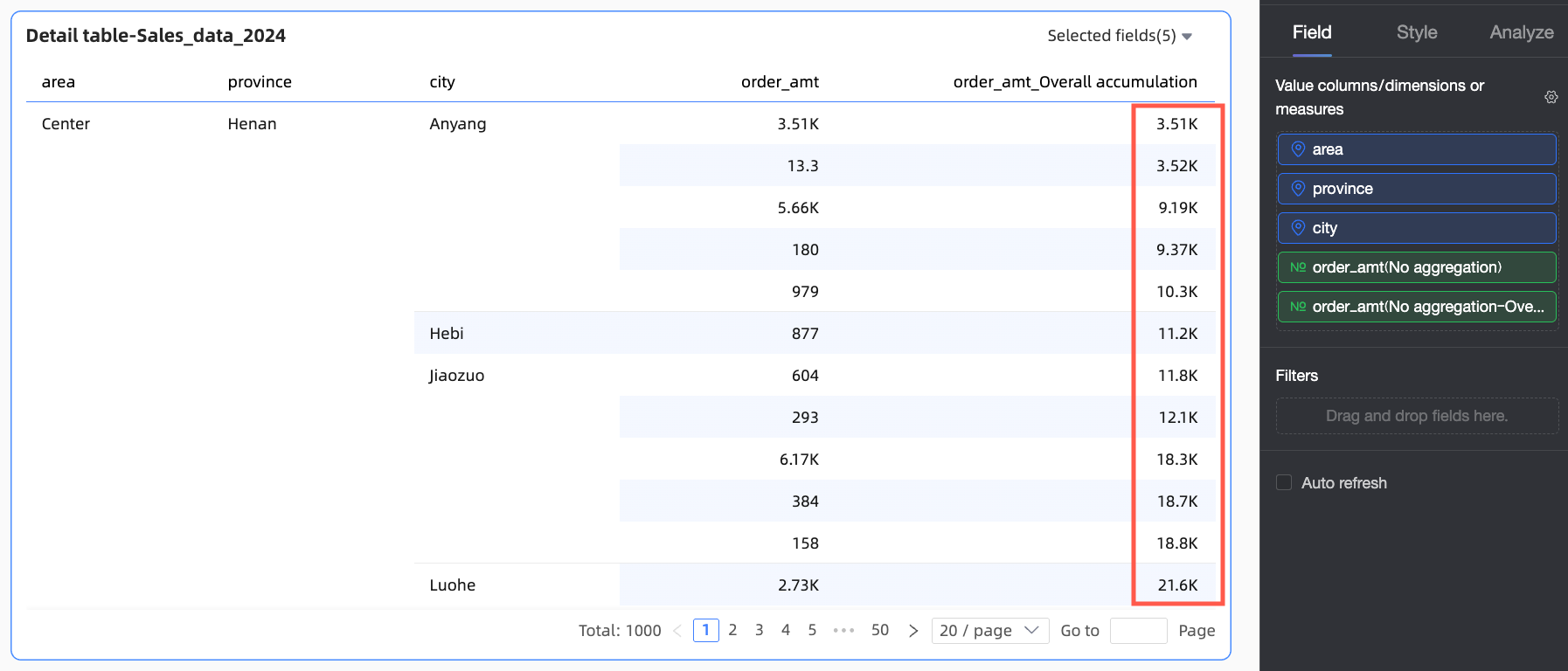The image size is (1568, 671).
Task: Switch to the Style tab
Action: coord(1417,32)
